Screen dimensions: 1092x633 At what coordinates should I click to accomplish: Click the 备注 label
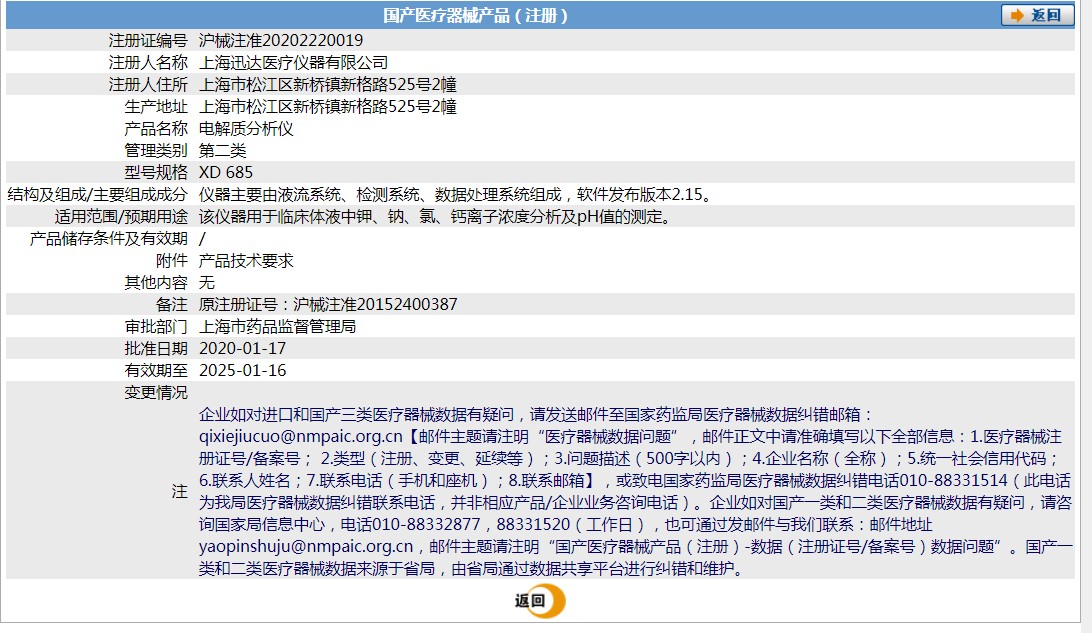point(172,304)
